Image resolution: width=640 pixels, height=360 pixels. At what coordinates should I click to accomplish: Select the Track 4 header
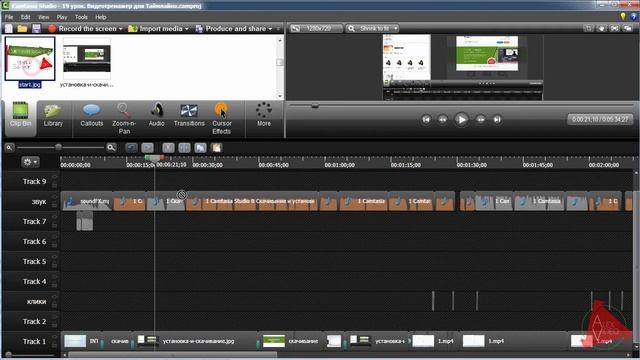pyautogui.click(x=31, y=281)
